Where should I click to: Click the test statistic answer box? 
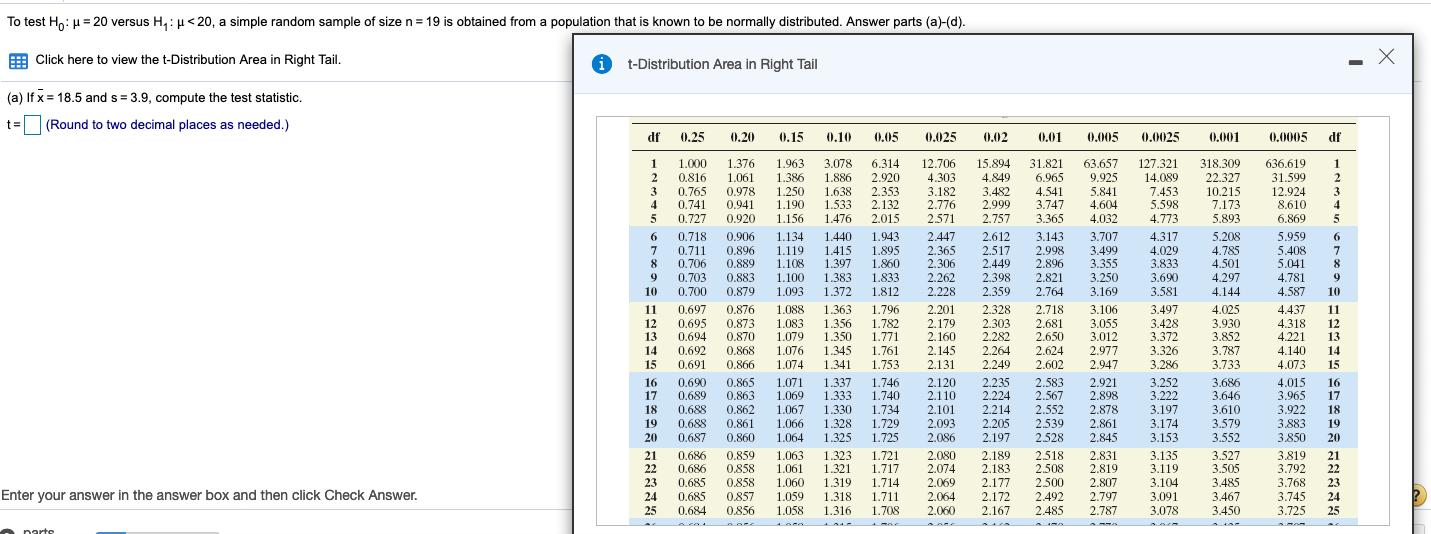click(x=32, y=125)
